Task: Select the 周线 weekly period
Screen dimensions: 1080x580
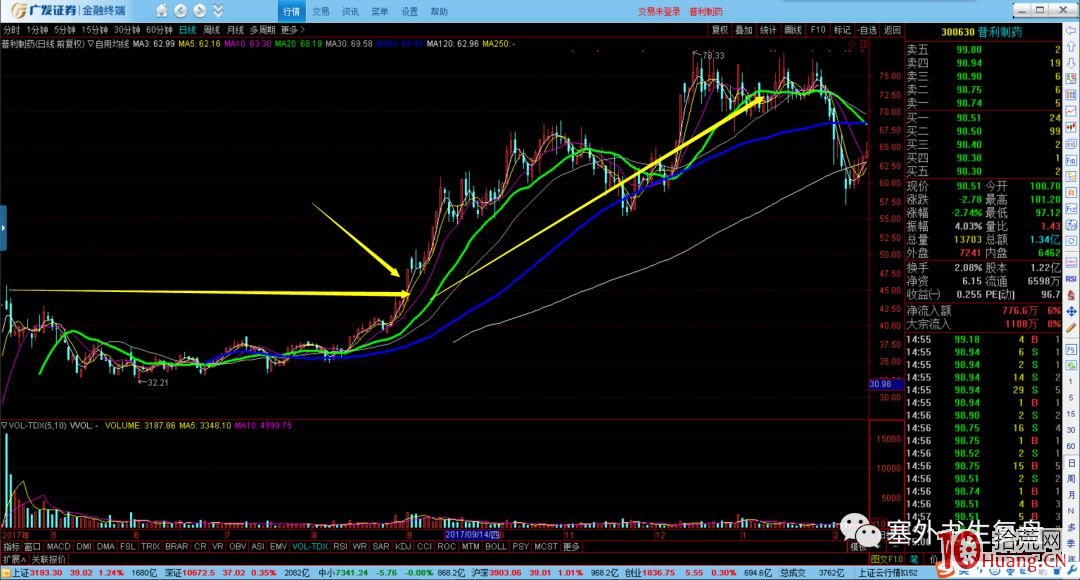Action: (x=211, y=30)
